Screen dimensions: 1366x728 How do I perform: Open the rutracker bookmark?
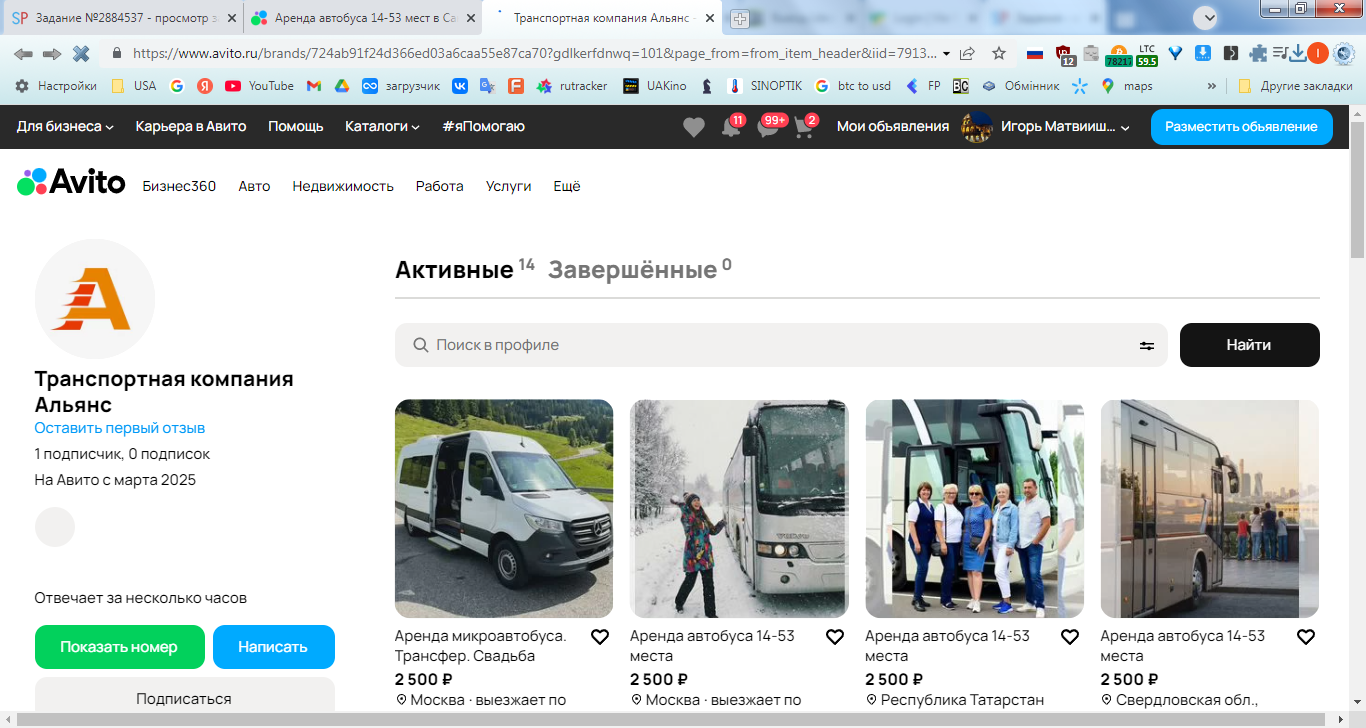click(x=572, y=86)
